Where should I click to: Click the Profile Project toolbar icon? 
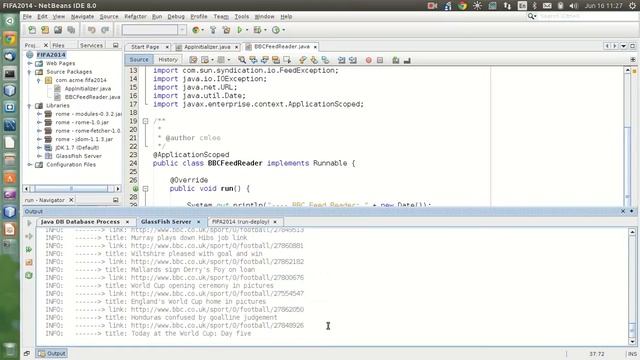click(276, 30)
